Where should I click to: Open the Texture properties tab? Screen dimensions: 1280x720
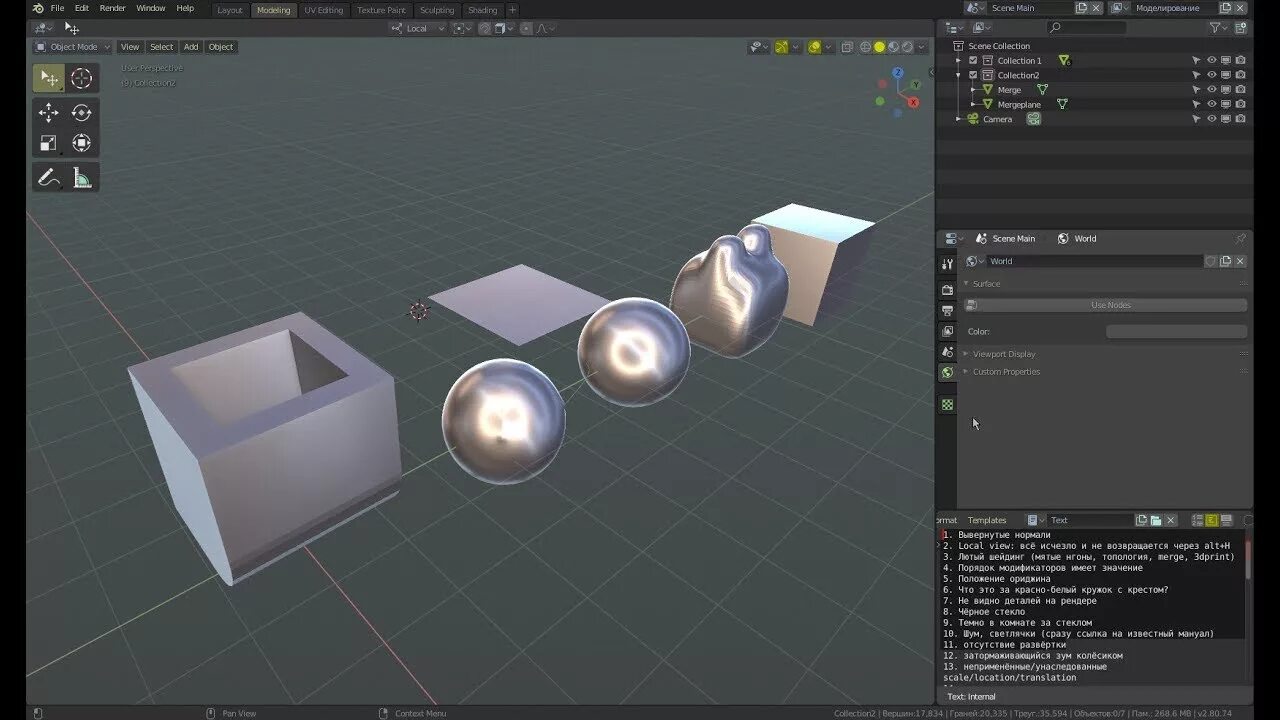pos(947,404)
